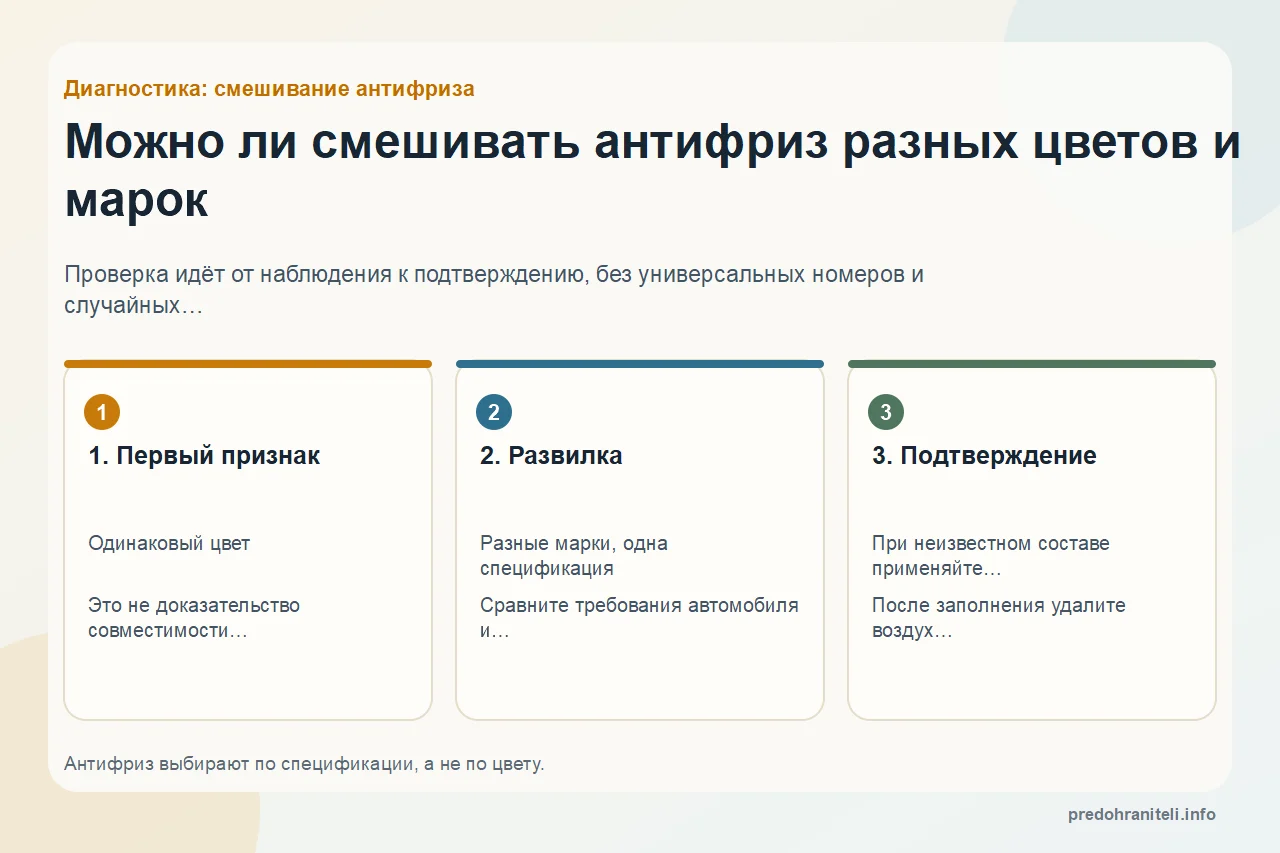The height and width of the screenshot is (853, 1280).
Task: Click the blue step 2 circle badge
Action: [x=494, y=412]
